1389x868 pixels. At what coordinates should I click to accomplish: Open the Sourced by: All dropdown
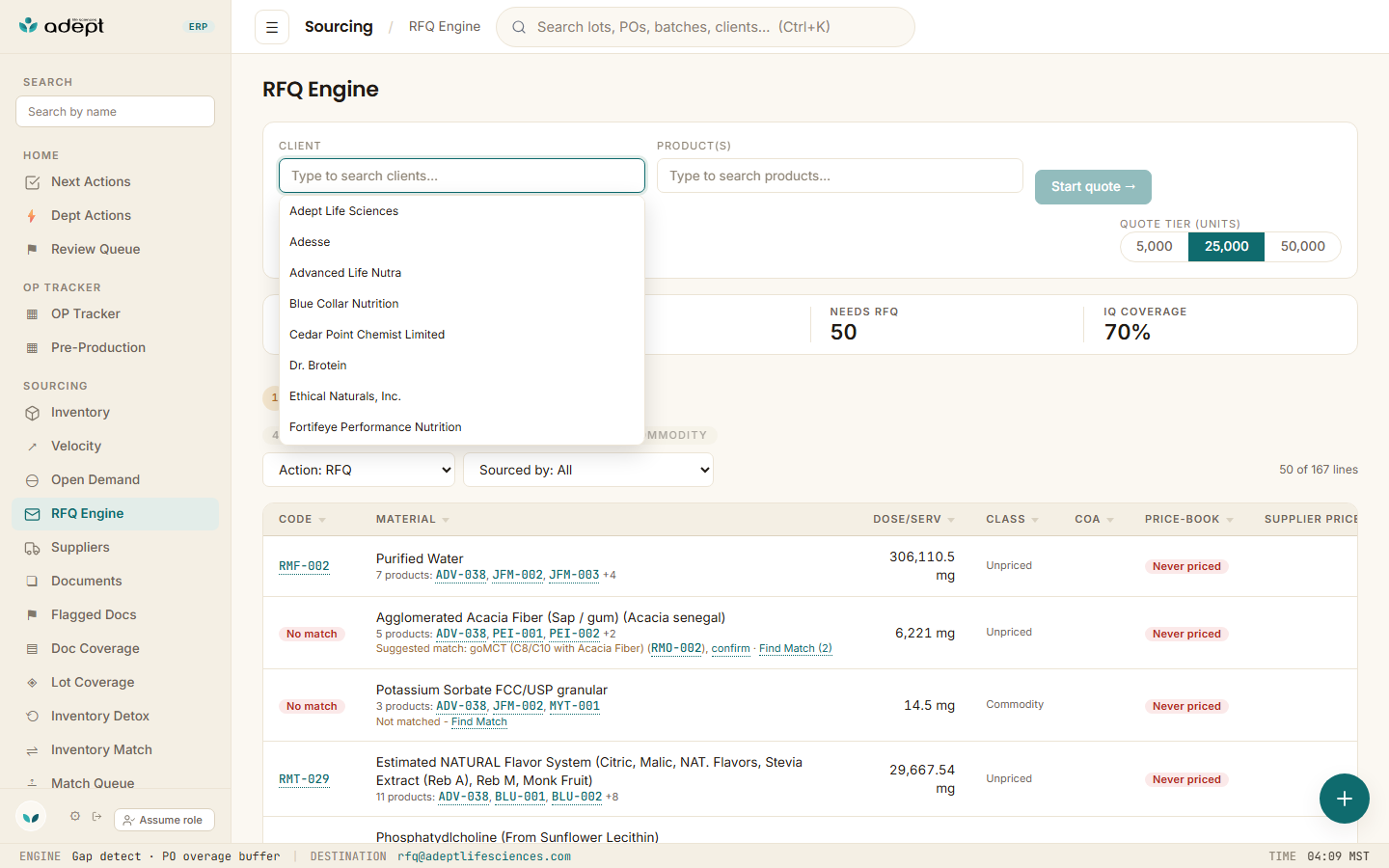click(588, 470)
